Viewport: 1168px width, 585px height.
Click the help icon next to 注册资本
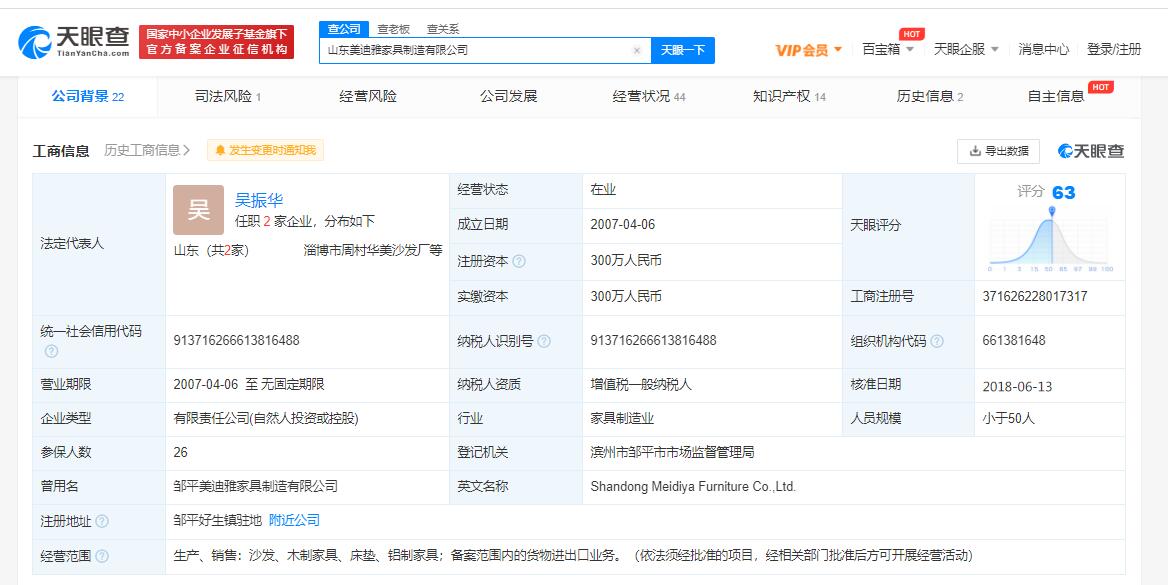519,262
